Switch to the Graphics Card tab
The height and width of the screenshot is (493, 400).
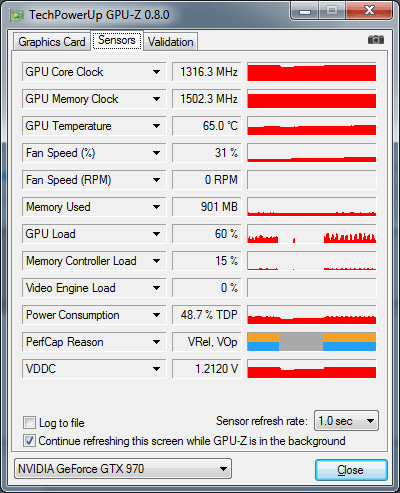52,42
